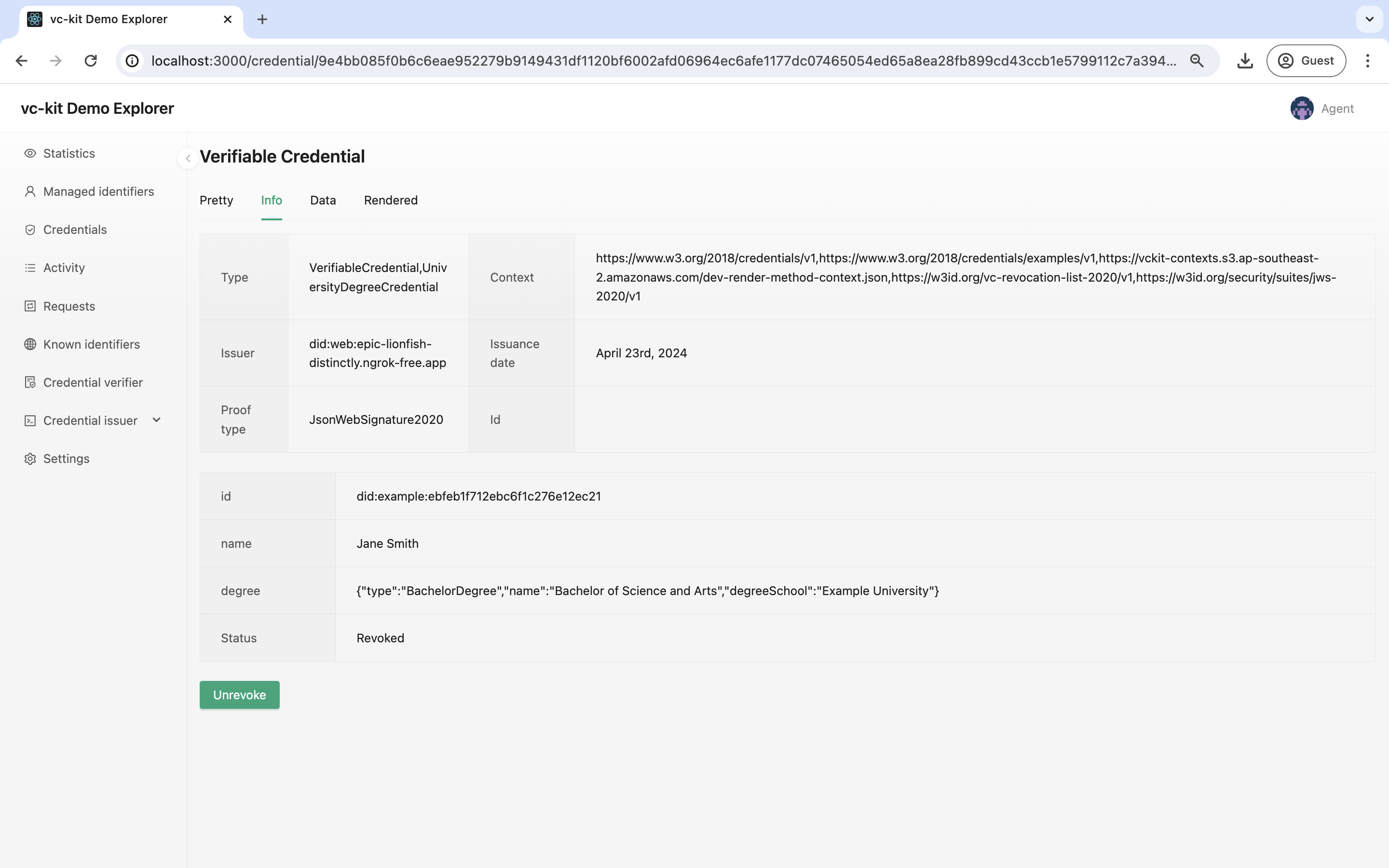
Task: Click the 'VerifiableCredential,UniversityDegreeCredential' type value
Action: coord(378,277)
